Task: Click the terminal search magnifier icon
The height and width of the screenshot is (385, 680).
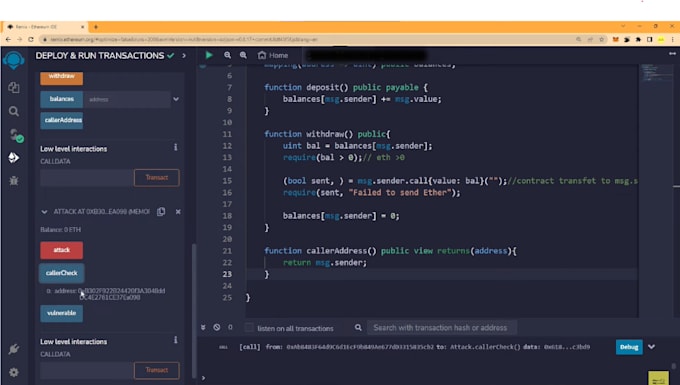Action: point(358,327)
